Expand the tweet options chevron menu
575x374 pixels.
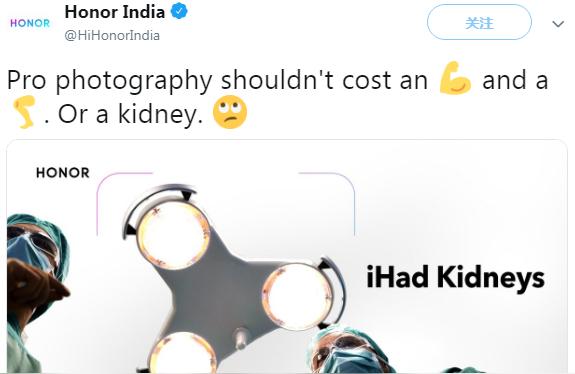tap(558, 24)
